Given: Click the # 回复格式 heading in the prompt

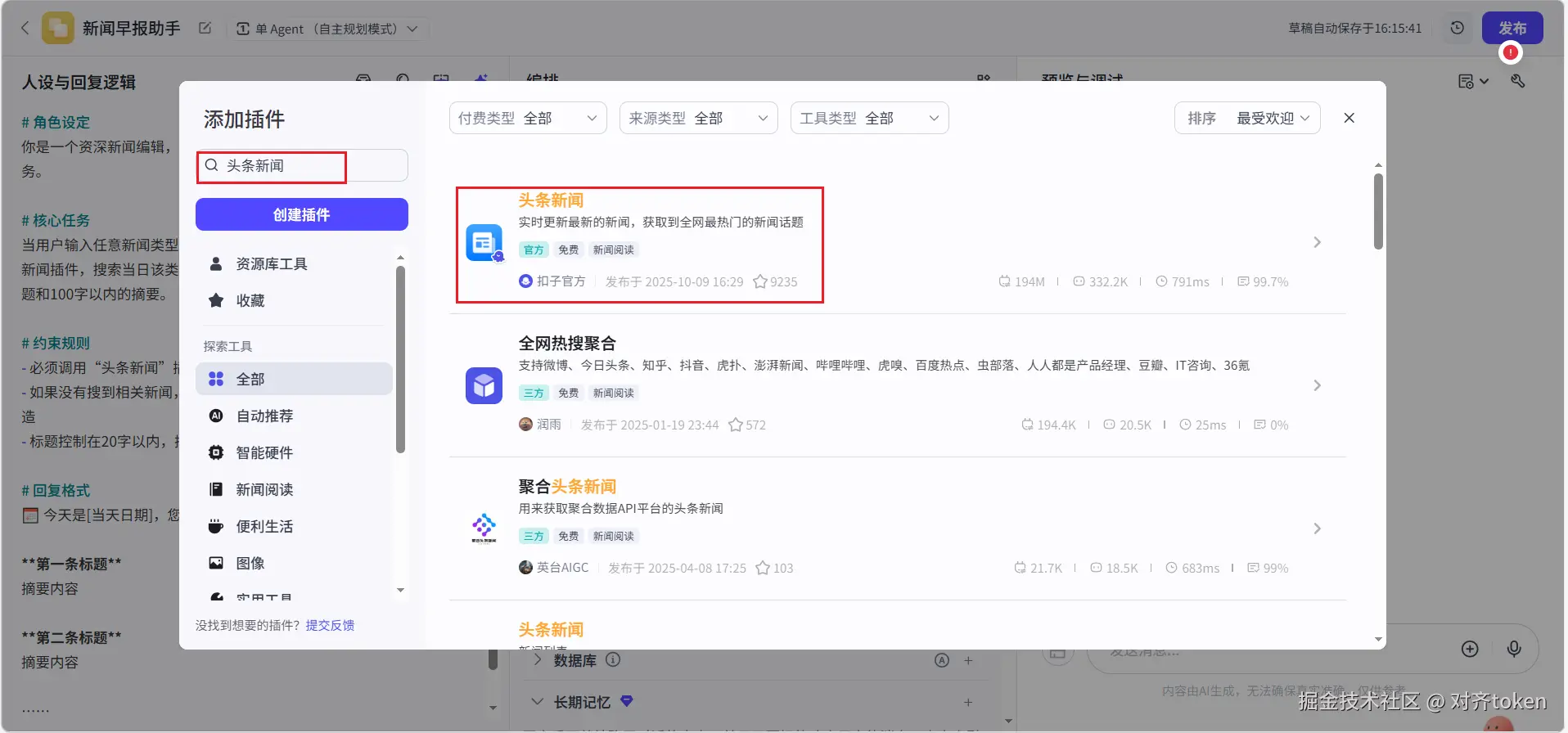Looking at the screenshot, I should 56,491.
